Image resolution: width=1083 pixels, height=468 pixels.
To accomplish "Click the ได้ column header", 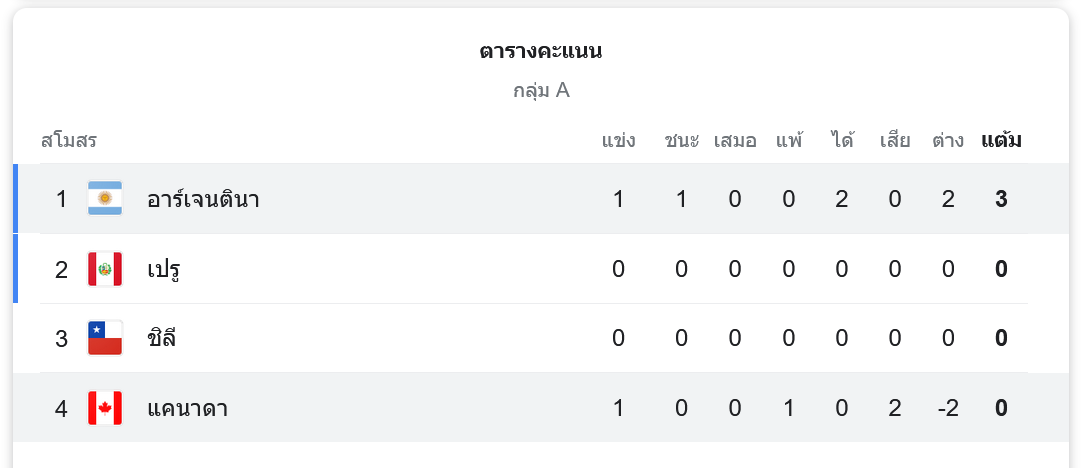I will [842, 140].
